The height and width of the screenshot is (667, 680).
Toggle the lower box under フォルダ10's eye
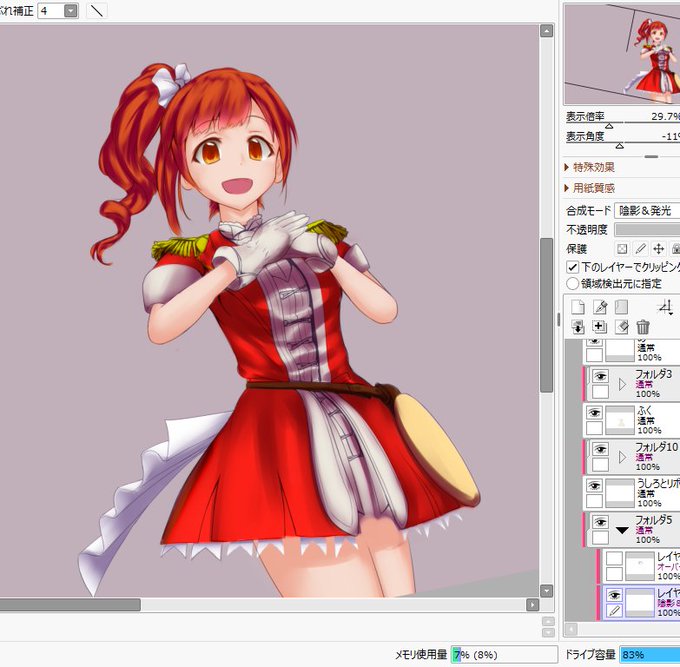click(600, 464)
